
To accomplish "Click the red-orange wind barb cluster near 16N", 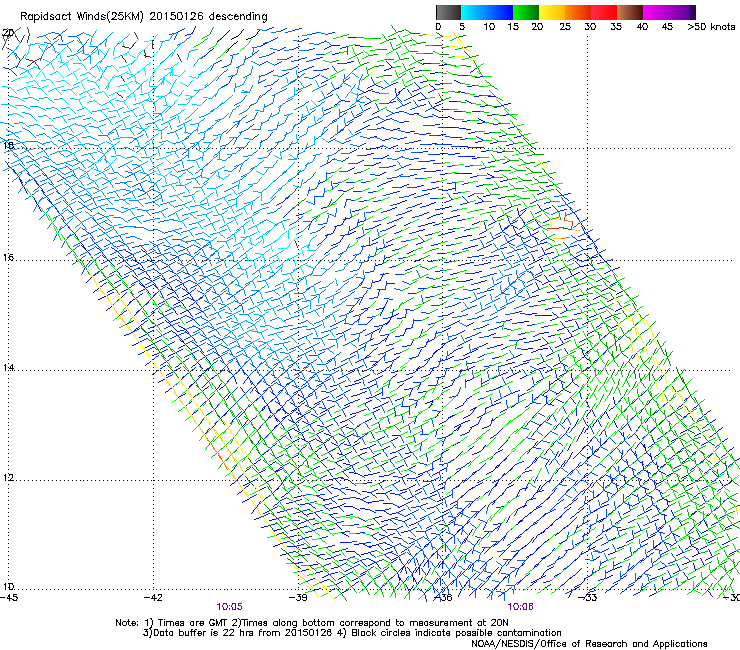I will click(563, 226).
